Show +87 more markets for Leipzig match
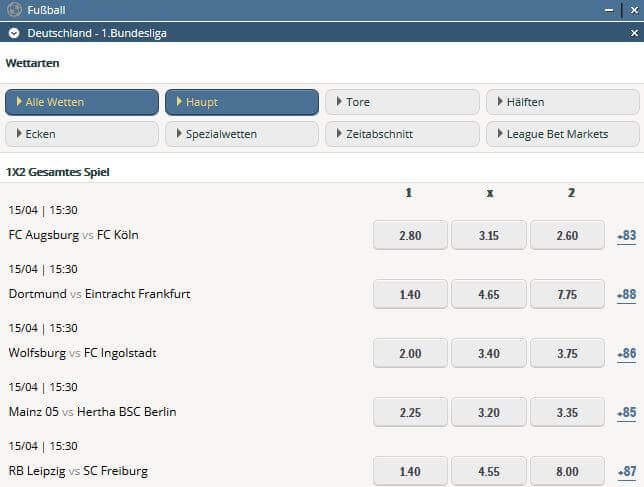This screenshot has width=644, height=487. click(627, 472)
